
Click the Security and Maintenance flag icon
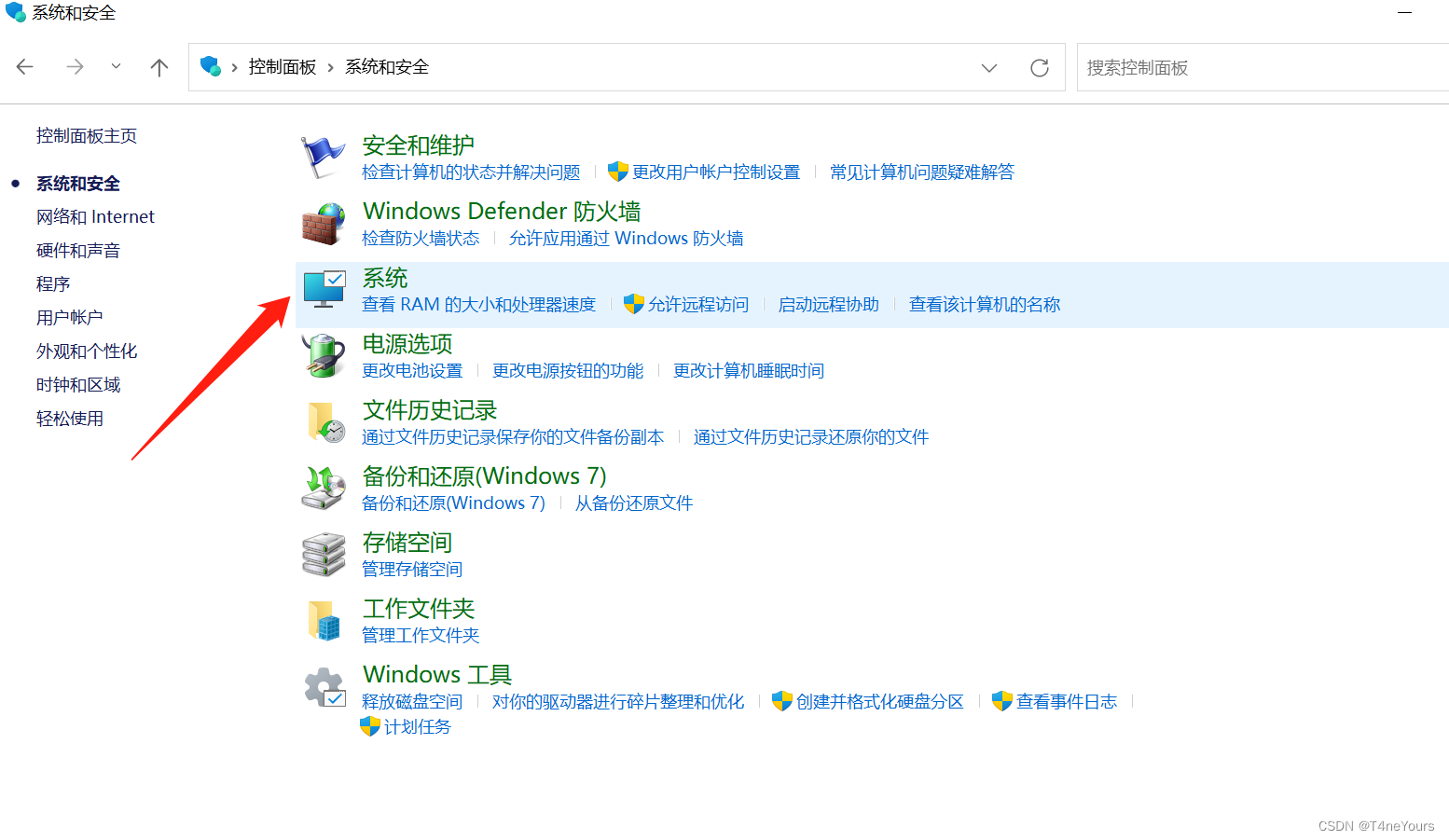point(323,158)
